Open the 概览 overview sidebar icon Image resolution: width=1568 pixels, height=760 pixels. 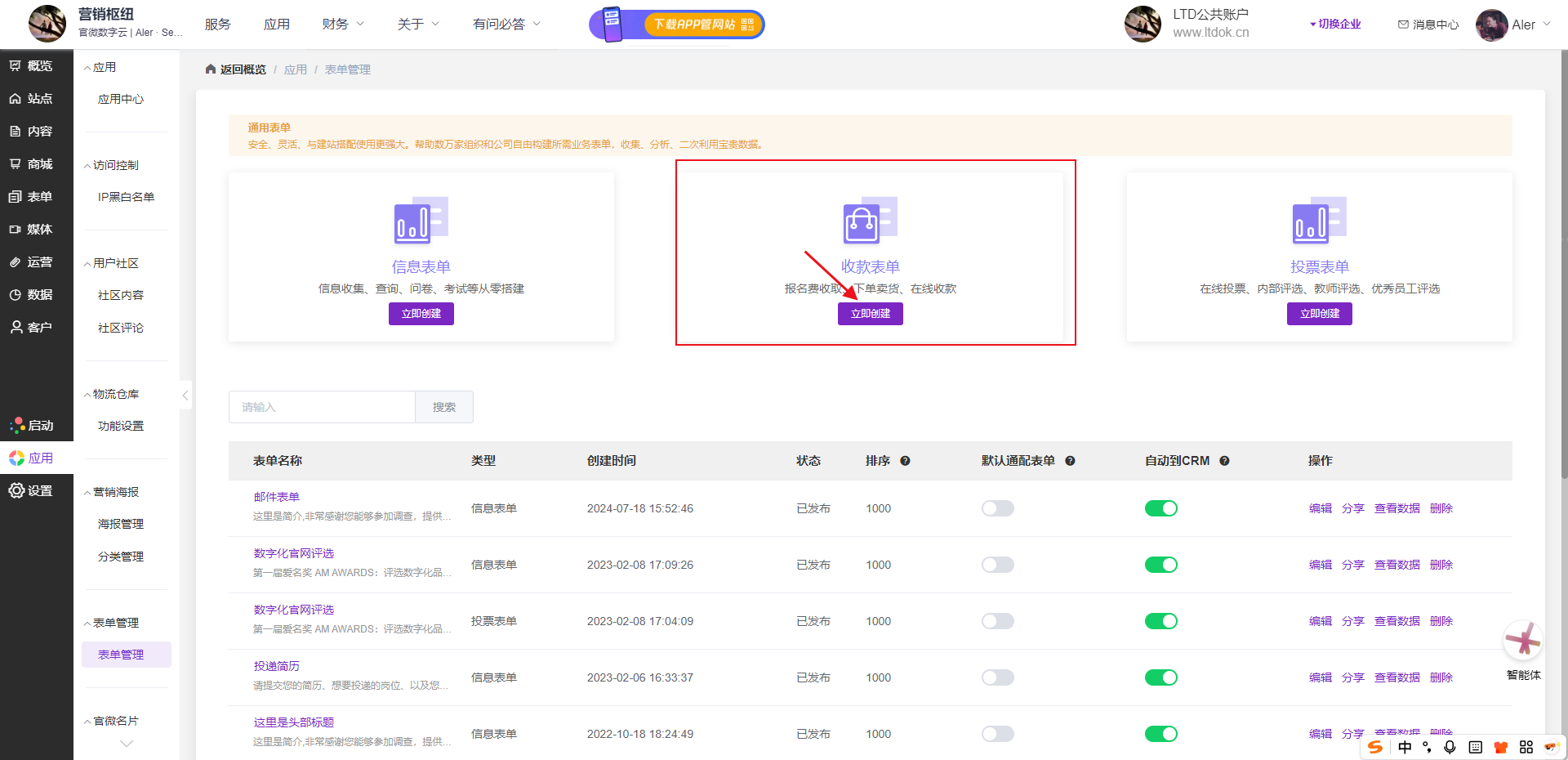(16, 66)
